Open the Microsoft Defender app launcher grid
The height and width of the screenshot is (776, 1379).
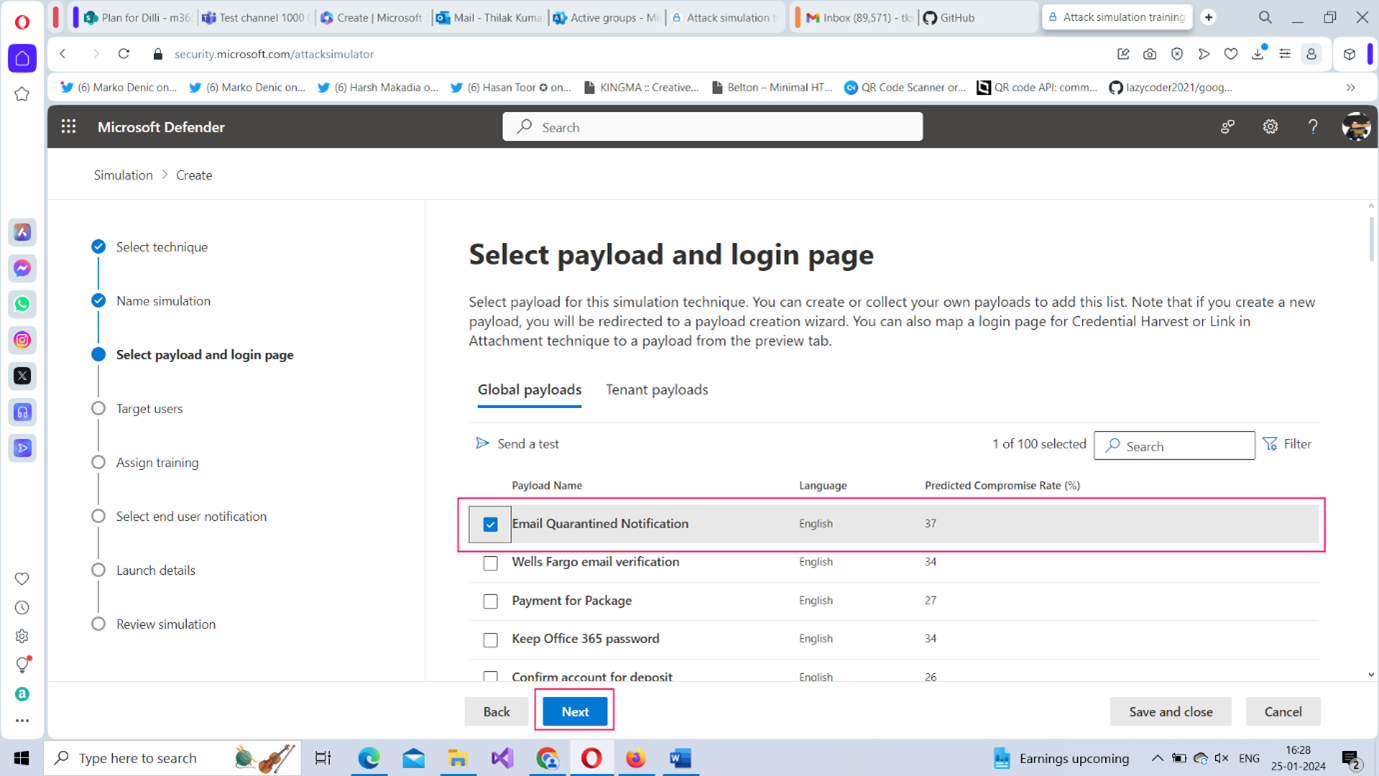[x=68, y=127]
